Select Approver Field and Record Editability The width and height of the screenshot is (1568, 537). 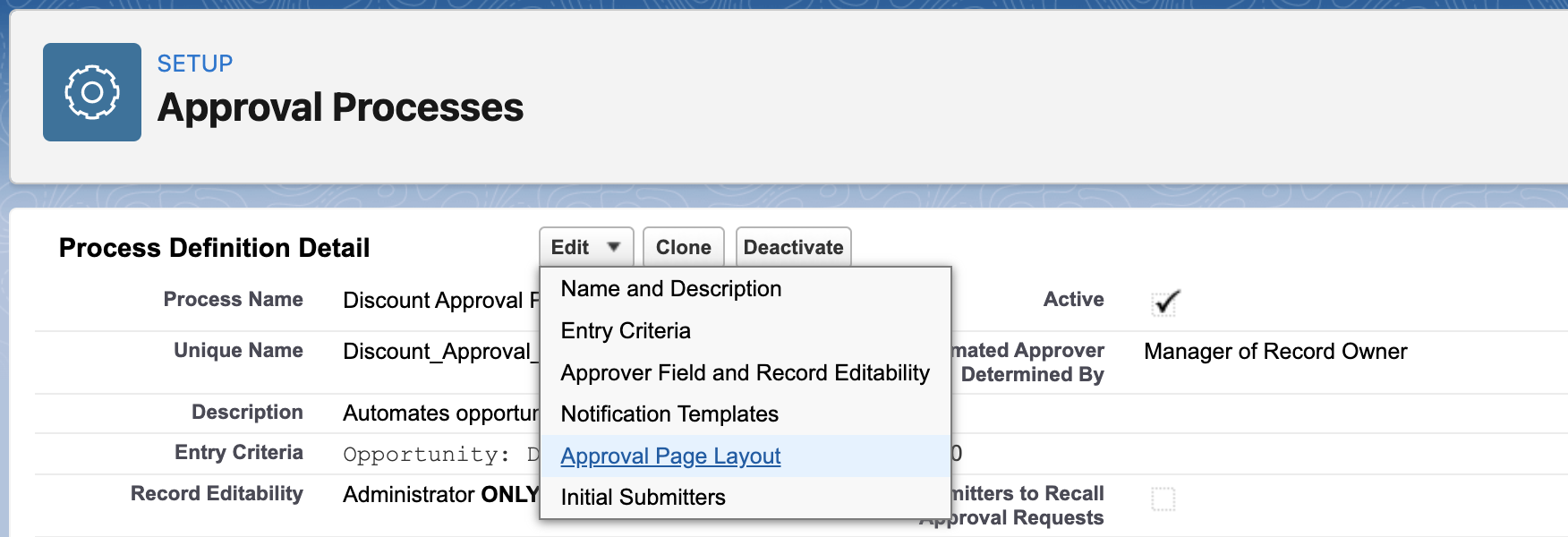[x=744, y=372]
